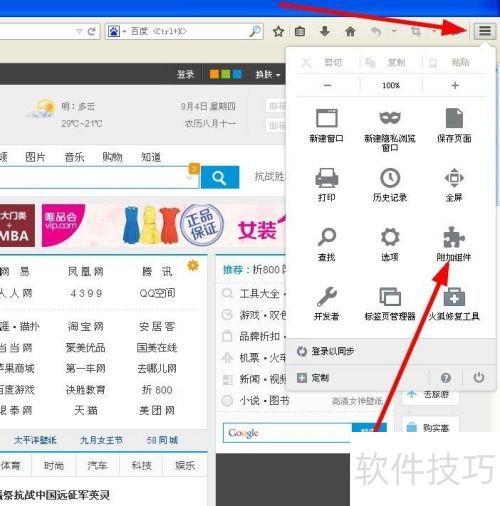This screenshot has width=500, height=506.
Task: Open Firefox repair tool (火狐修复工具)
Action: pos(454,303)
